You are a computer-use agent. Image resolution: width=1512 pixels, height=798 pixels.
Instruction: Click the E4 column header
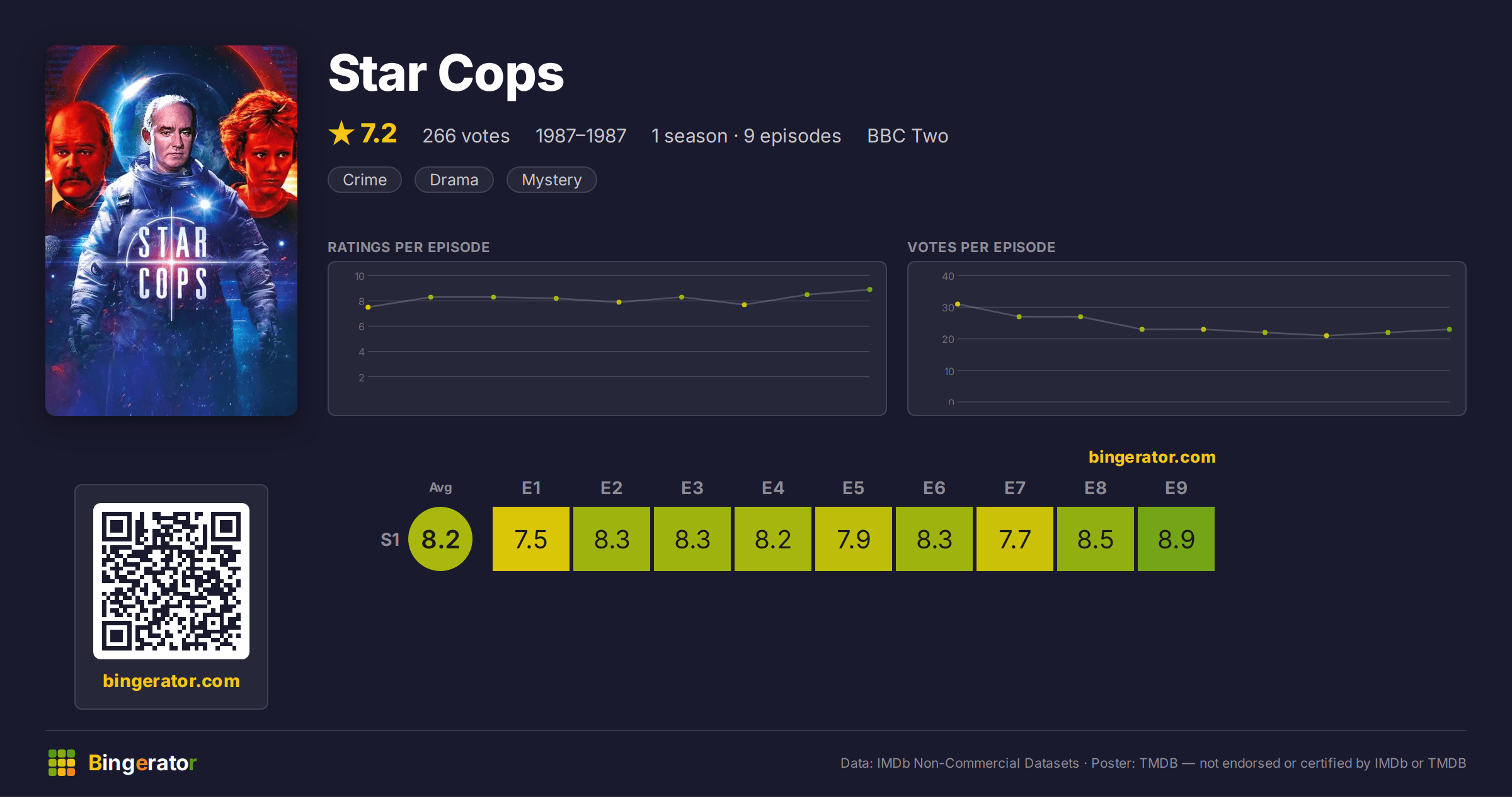[773, 488]
